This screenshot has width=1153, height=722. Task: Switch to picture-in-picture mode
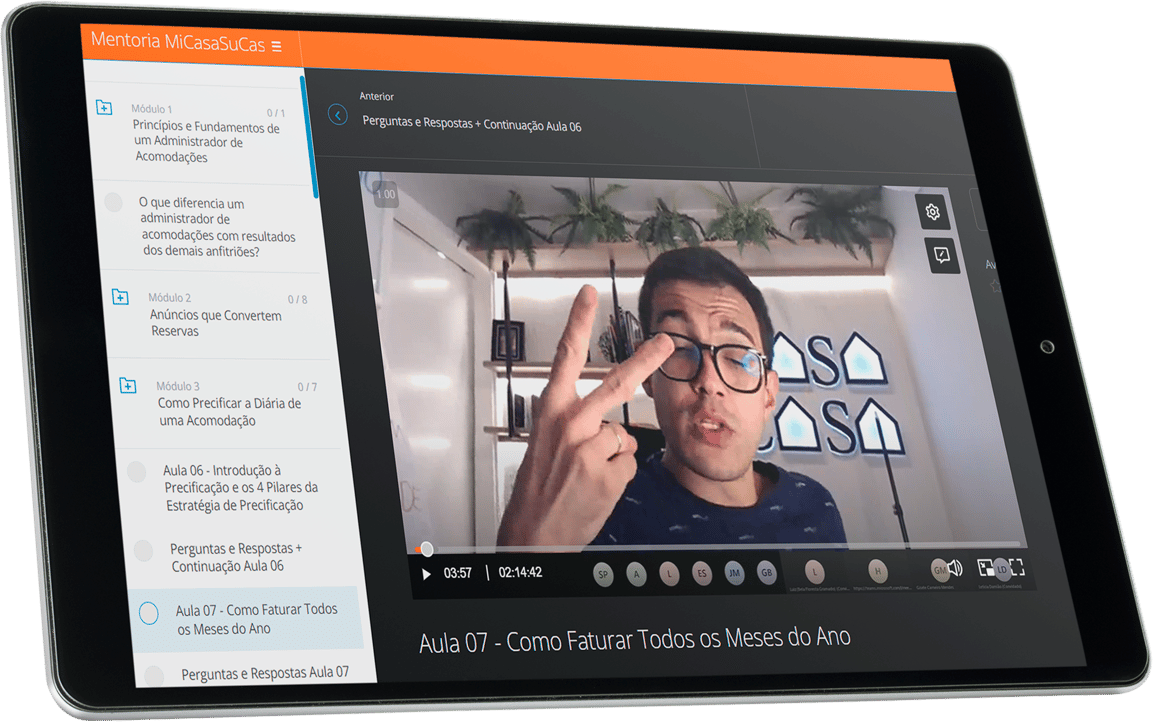tap(985, 567)
